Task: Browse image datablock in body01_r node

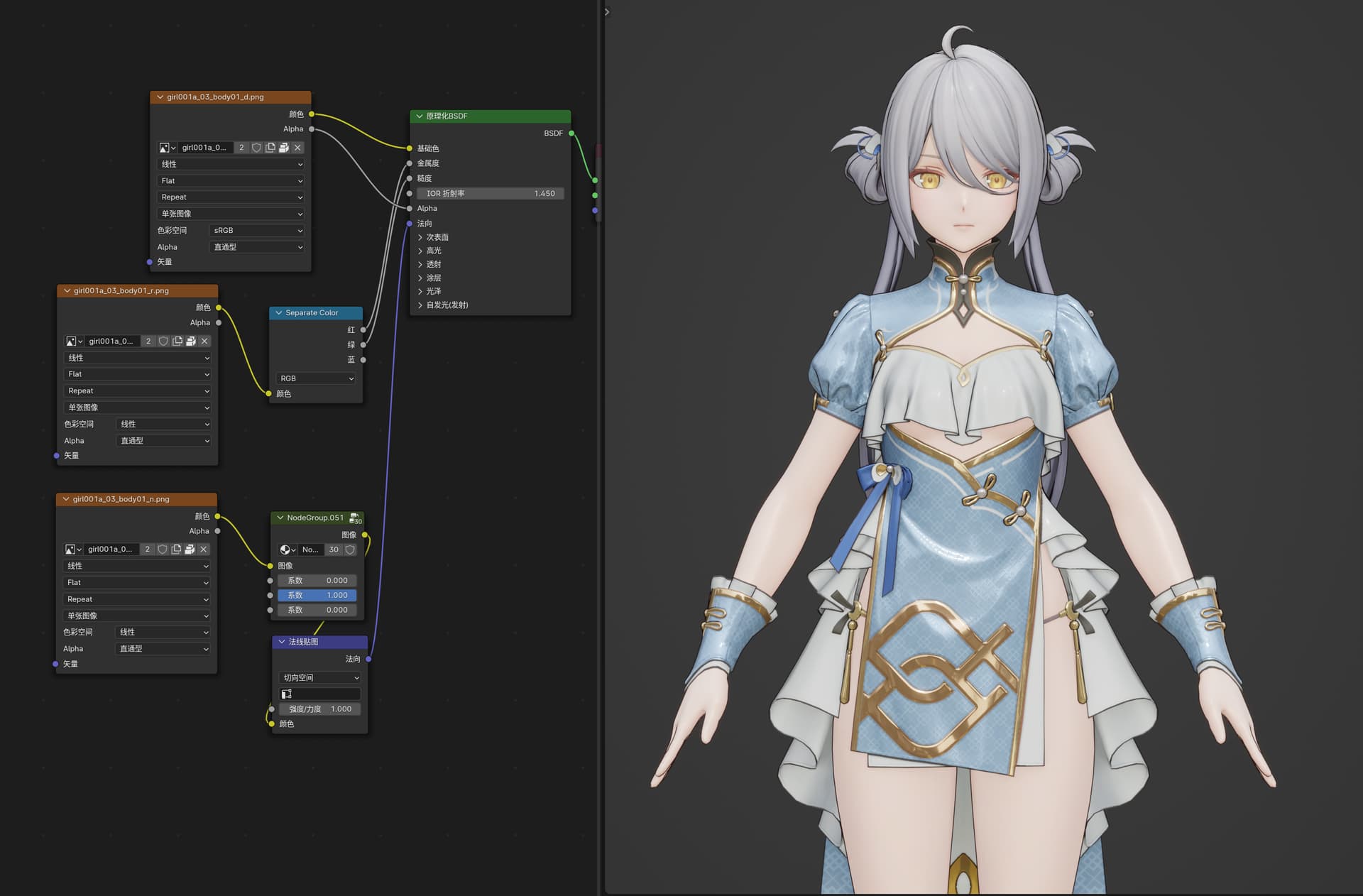Action: [x=74, y=342]
